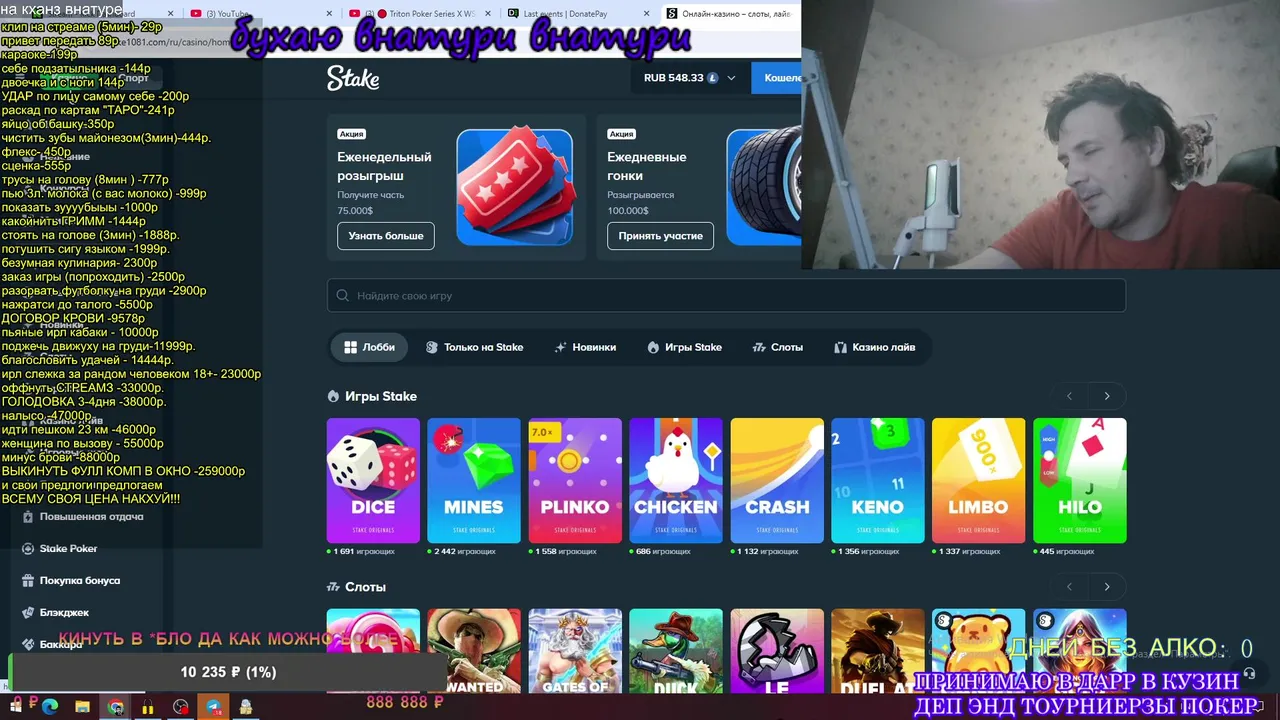The height and width of the screenshot is (720, 1280).
Task: Click the Баккара sidebar icon
Action: pos(28,645)
